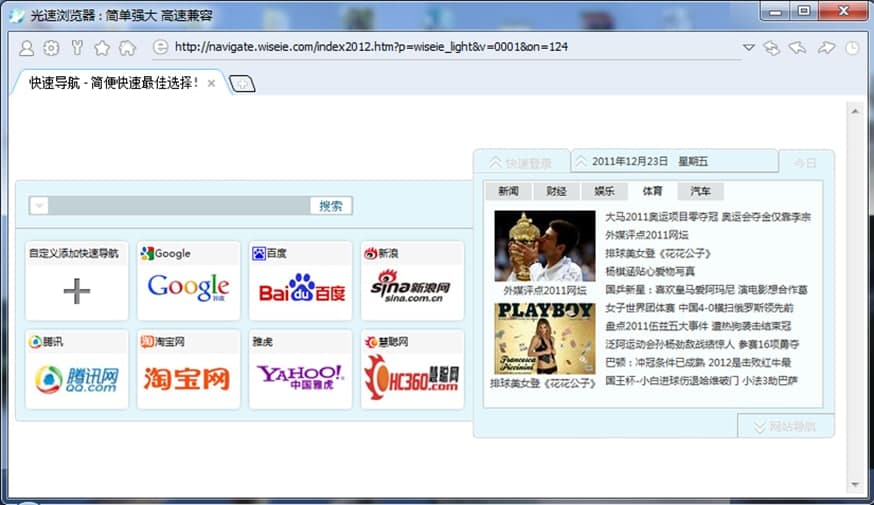Open the 杨棋涵贴心爱物写真 news link
Image resolution: width=874 pixels, height=505 pixels.
650,271
